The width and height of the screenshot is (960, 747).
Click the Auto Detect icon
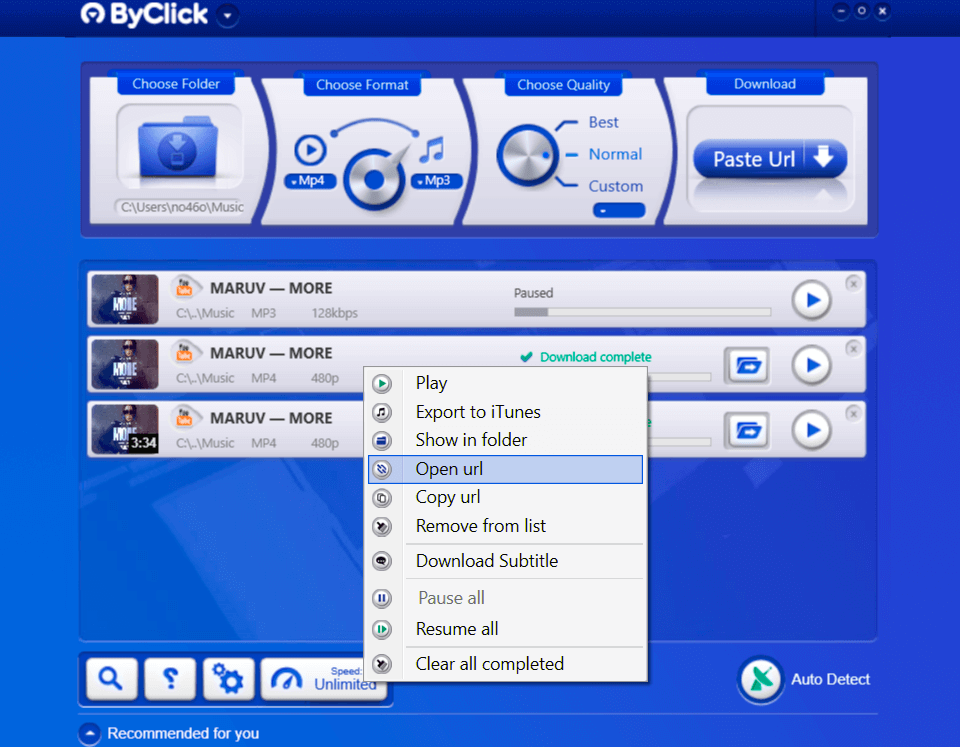761,679
